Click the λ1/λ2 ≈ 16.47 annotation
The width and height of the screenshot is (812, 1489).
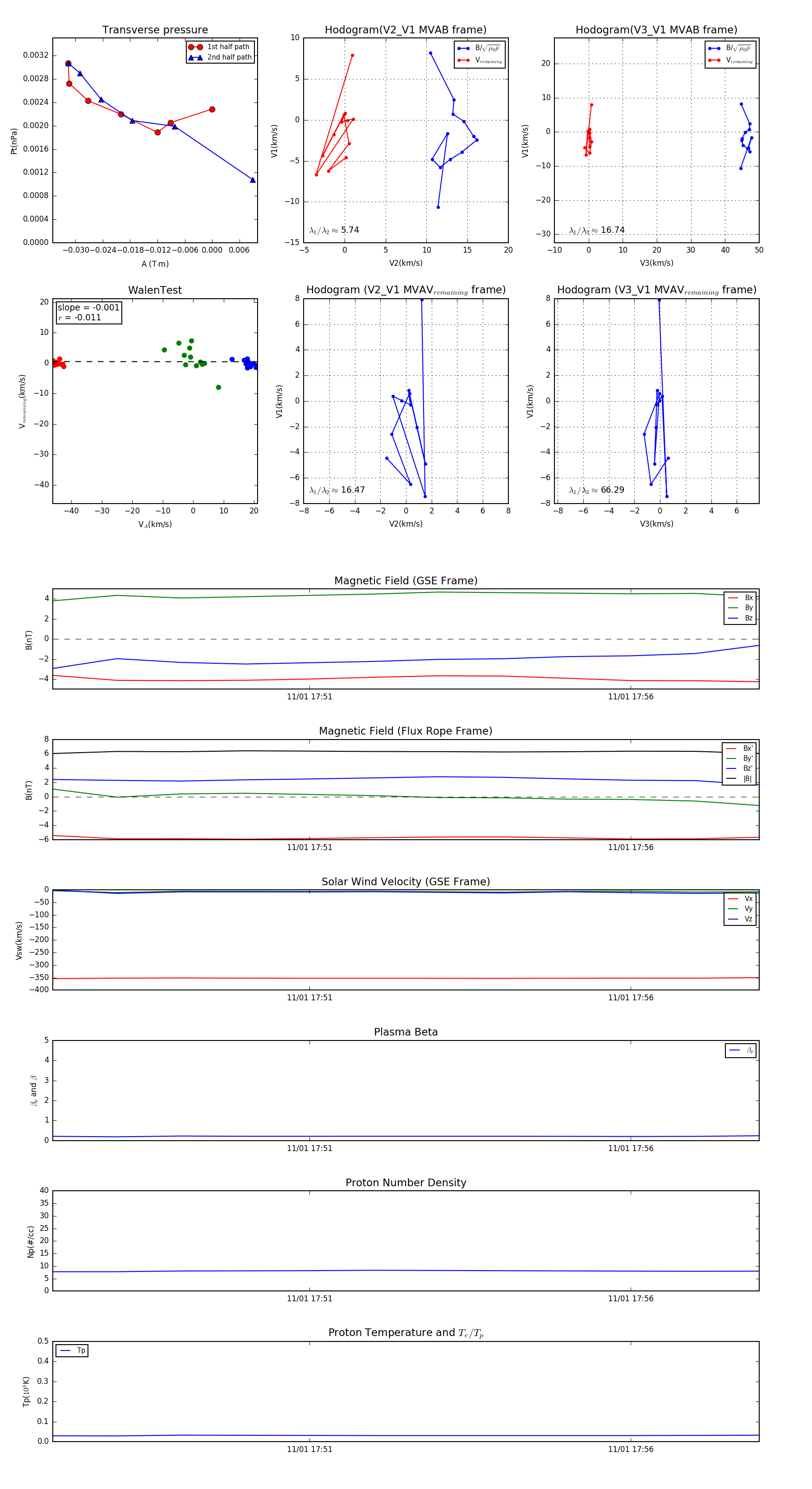(337, 490)
